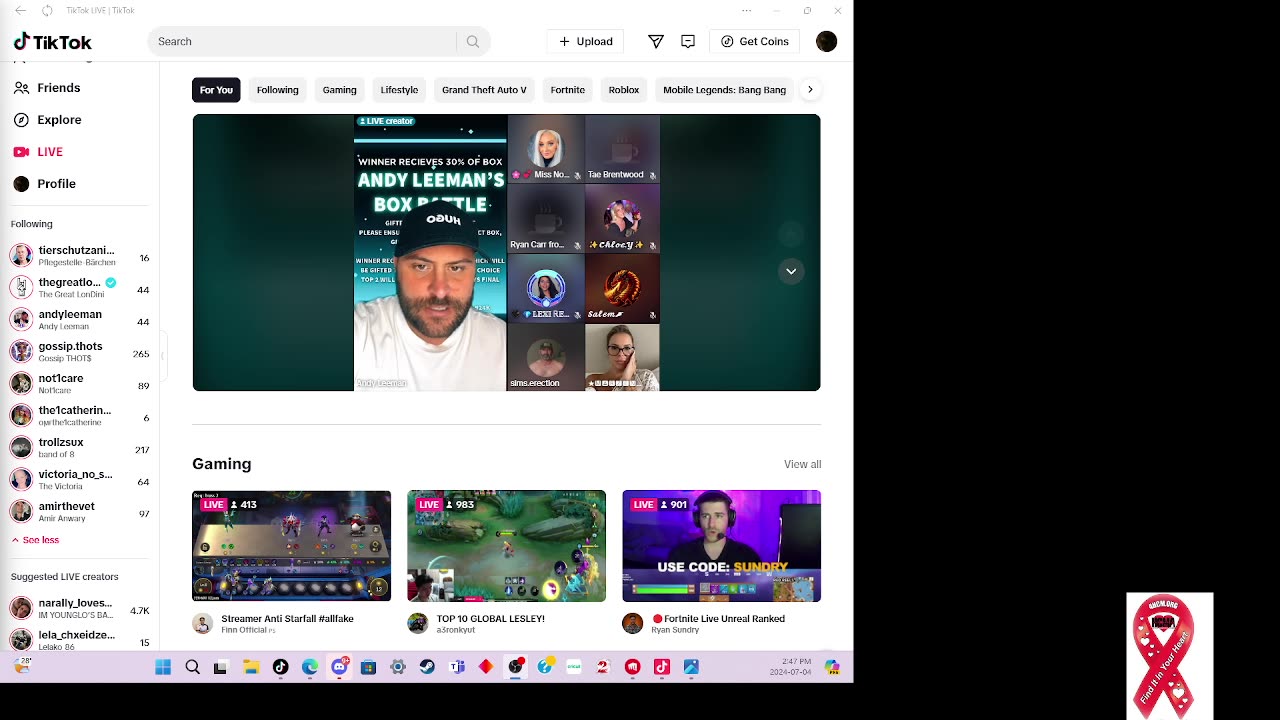Open gossip.thots live channel
The width and height of the screenshot is (1280, 720).
tap(80, 351)
